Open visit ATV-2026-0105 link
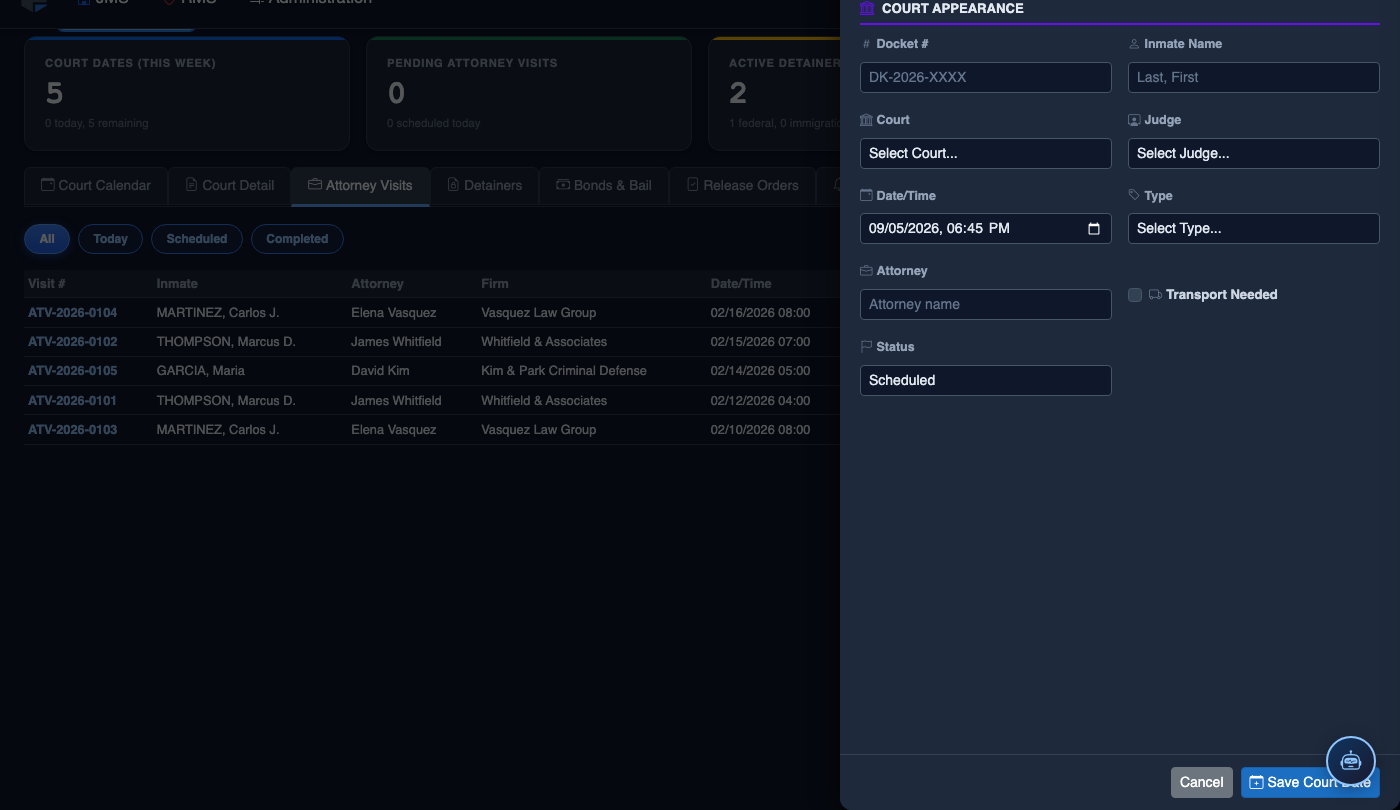The image size is (1400, 810). (72, 371)
